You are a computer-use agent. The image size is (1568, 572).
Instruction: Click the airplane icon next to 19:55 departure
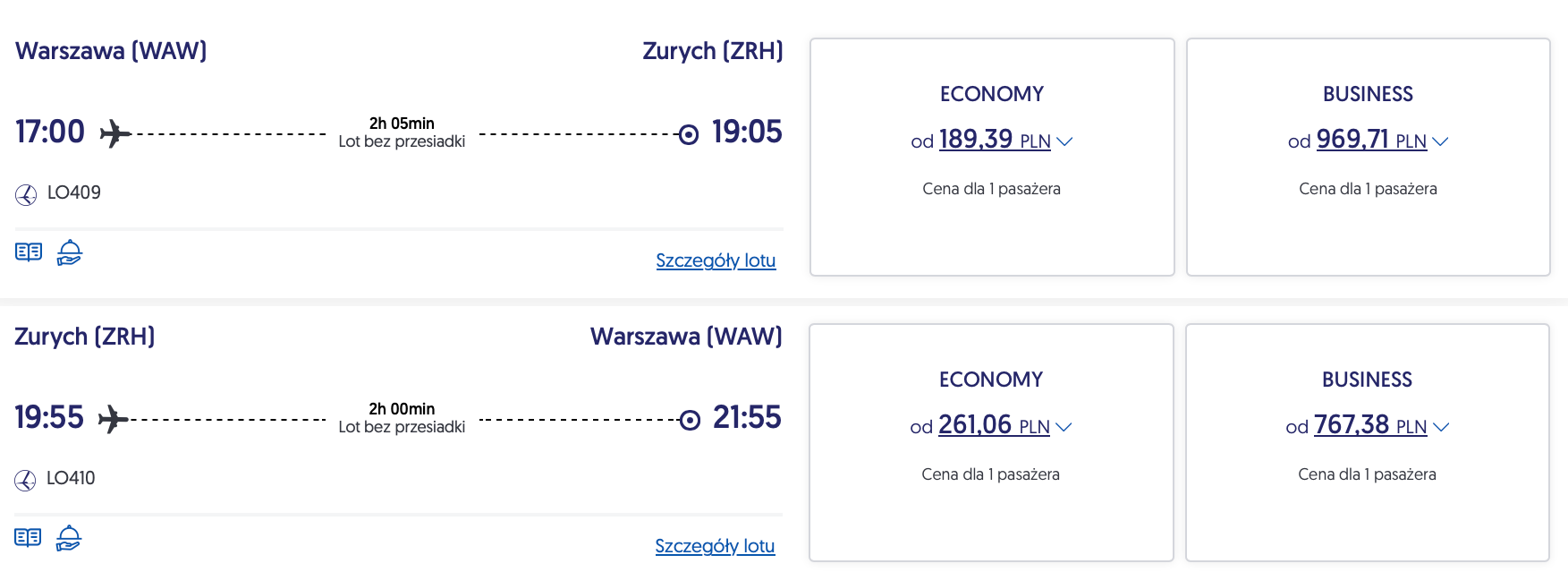pyautogui.click(x=114, y=419)
